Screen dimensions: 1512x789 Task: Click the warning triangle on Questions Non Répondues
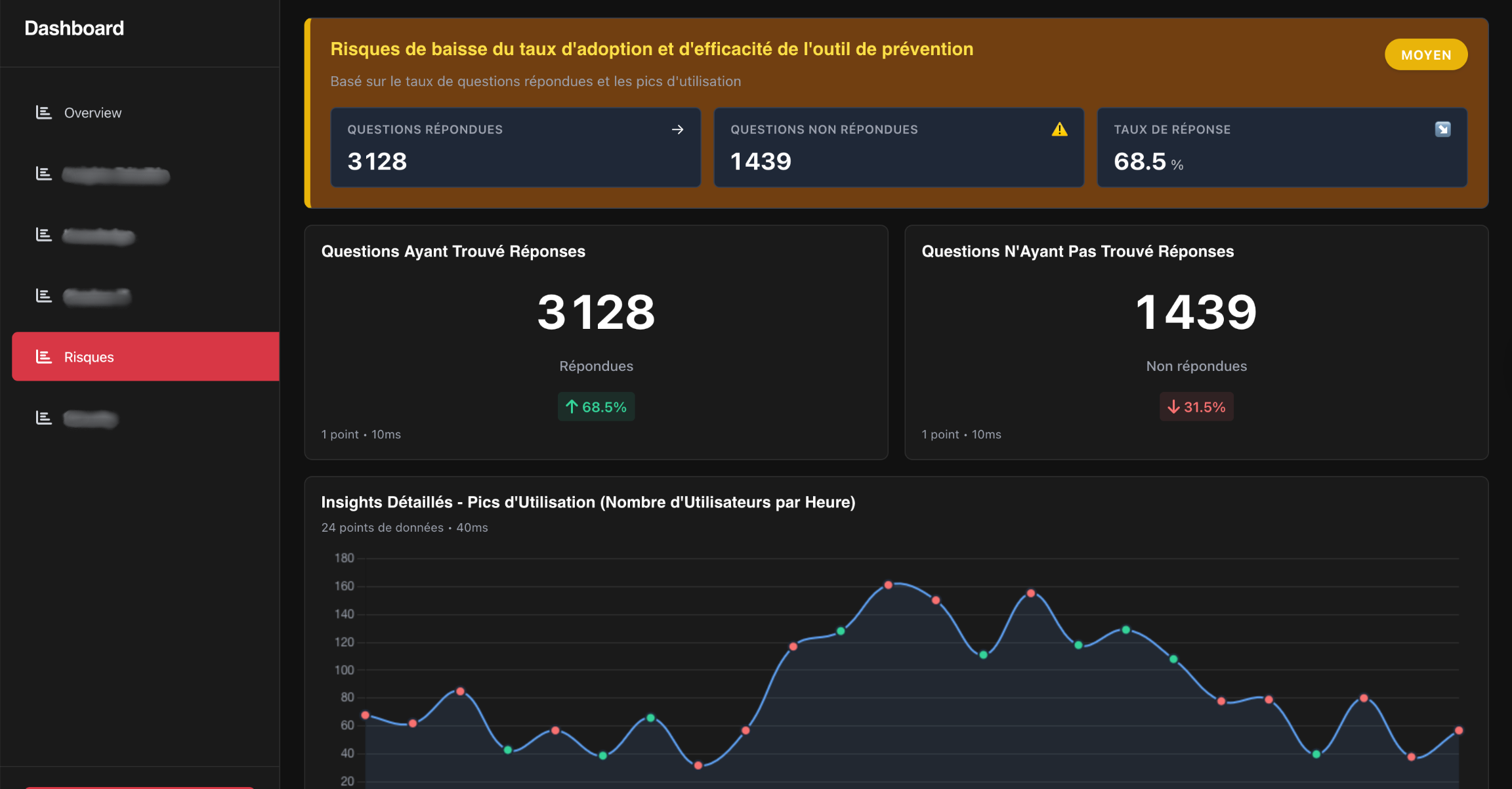1059,129
